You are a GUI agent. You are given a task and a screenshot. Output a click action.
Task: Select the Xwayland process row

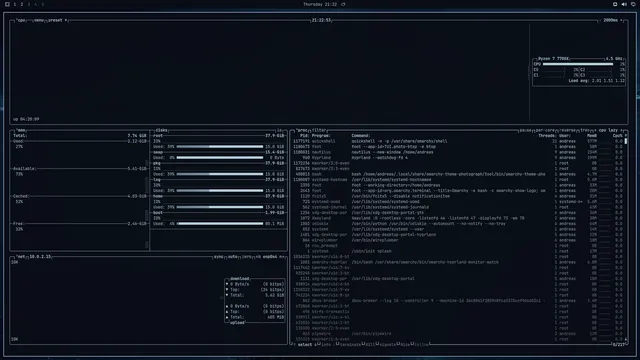coord(457,218)
